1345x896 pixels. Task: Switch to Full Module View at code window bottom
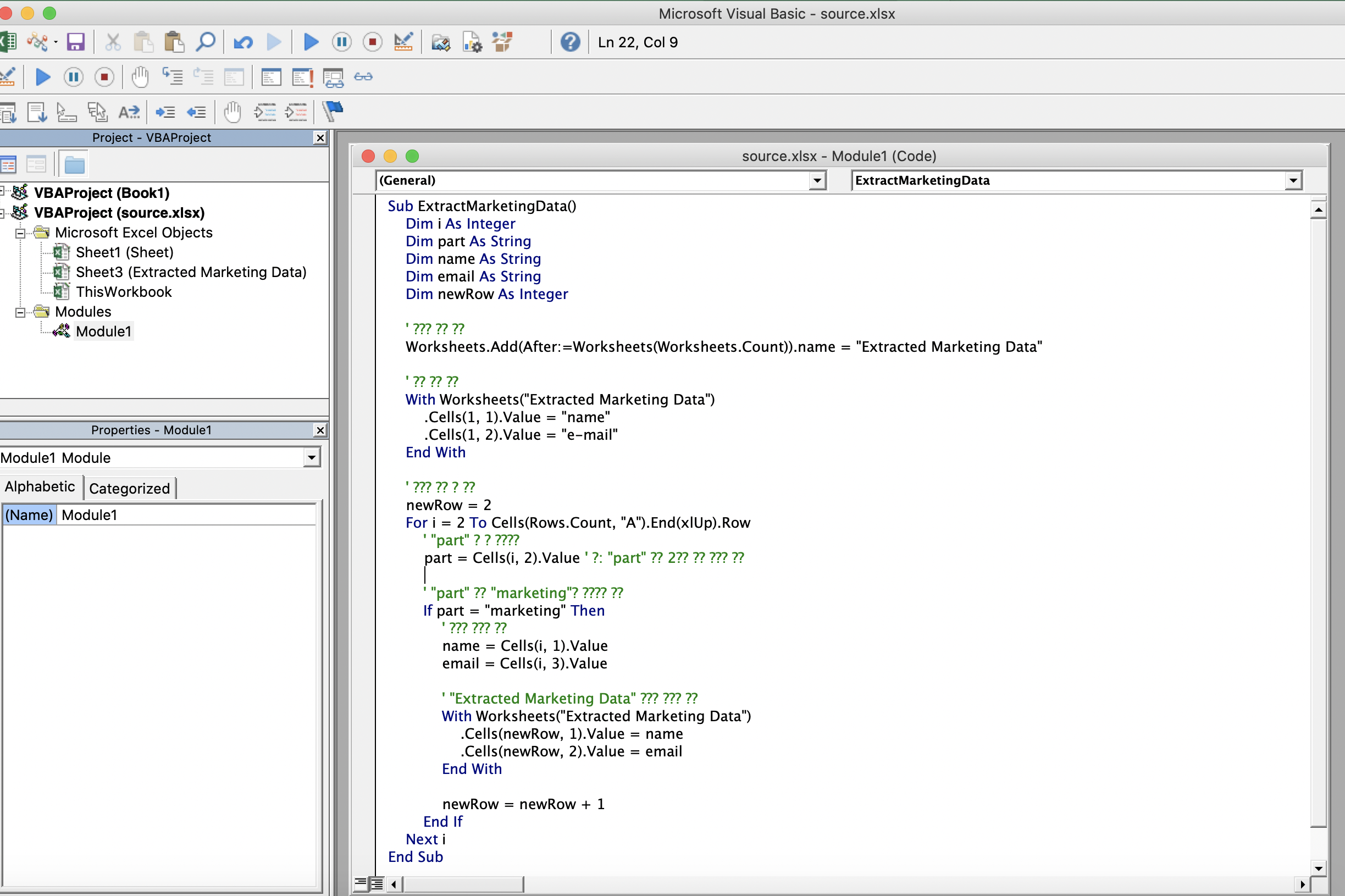[x=377, y=884]
